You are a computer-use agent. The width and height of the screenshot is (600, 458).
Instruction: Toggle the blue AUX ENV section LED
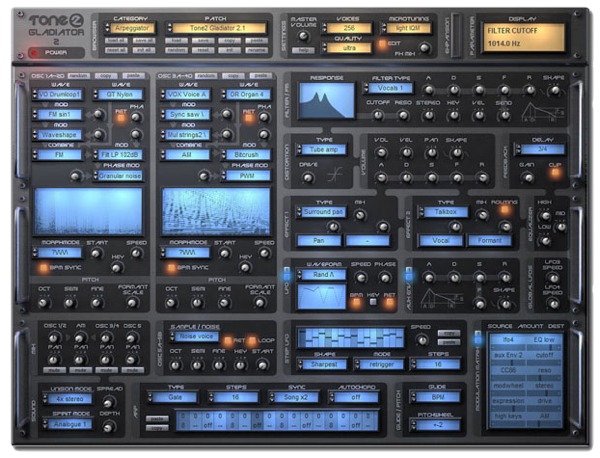409,275
